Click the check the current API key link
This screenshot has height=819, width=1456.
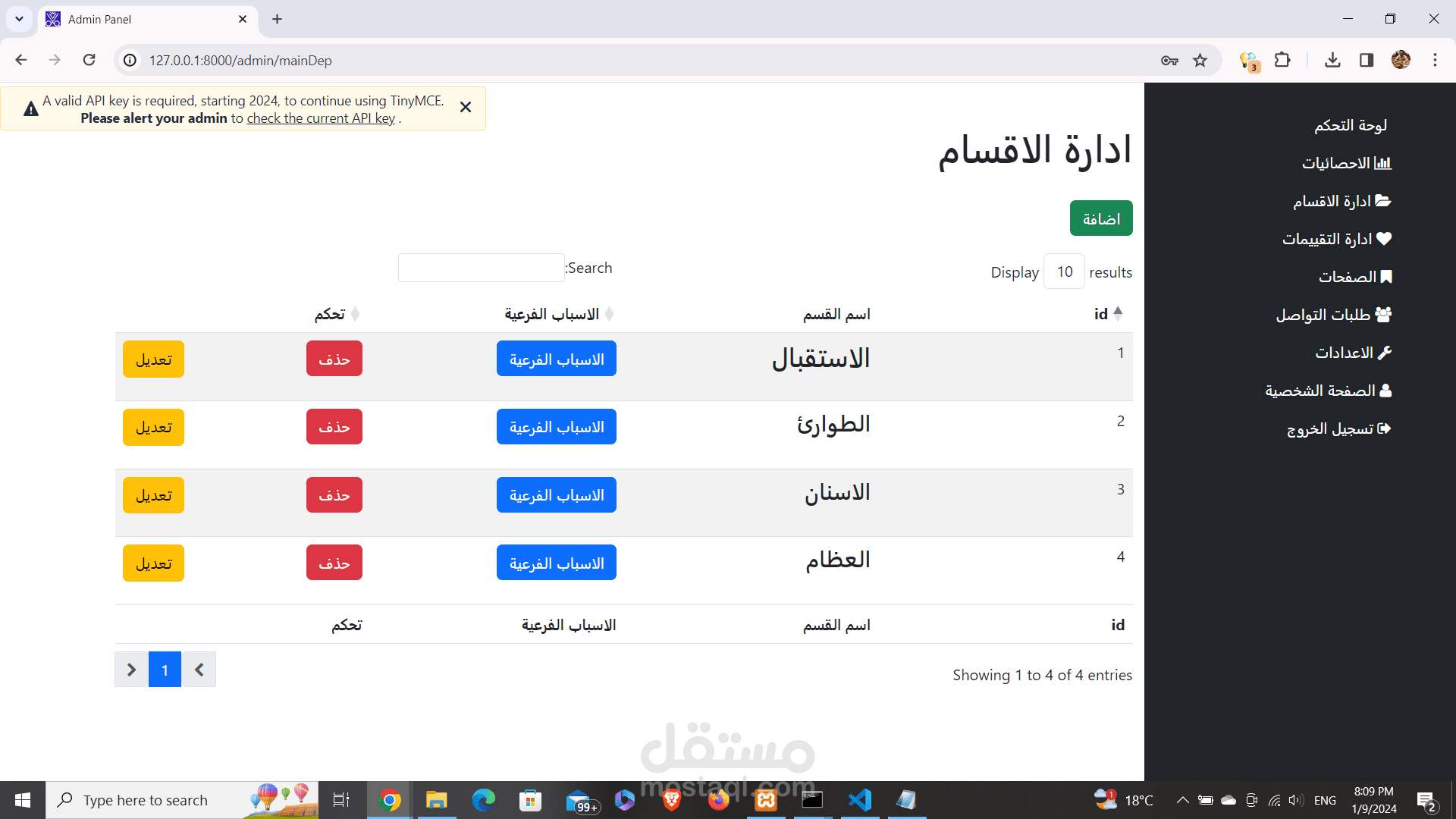click(x=321, y=118)
